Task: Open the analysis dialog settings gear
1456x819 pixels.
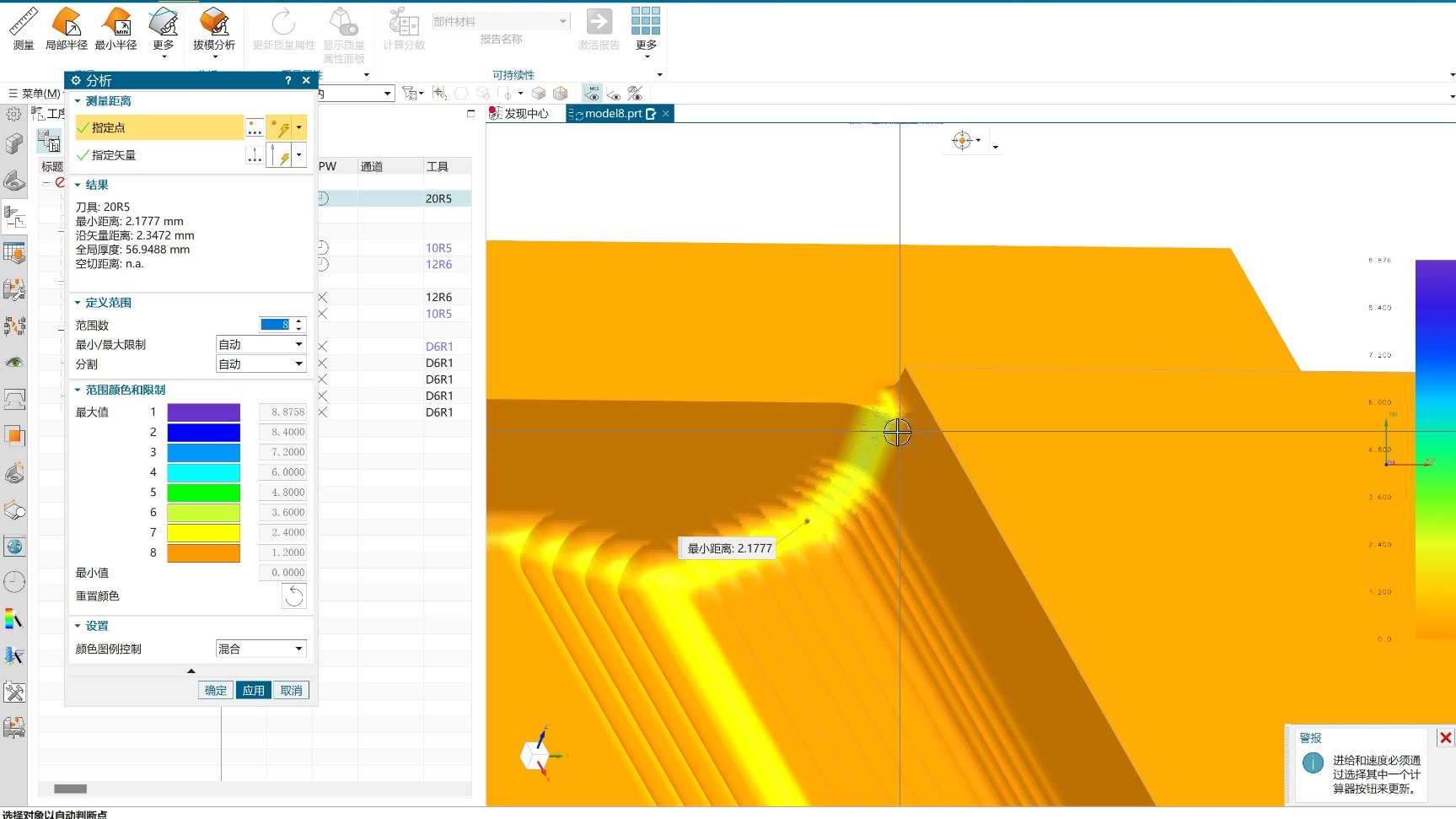Action: (76, 80)
